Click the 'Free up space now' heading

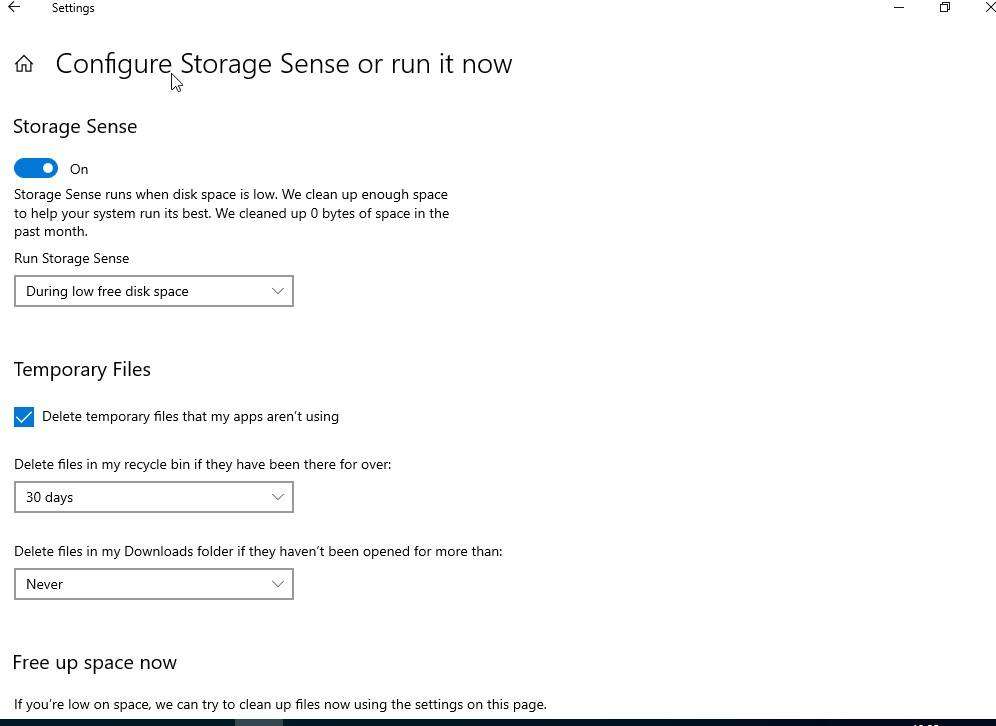[x=95, y=662]
